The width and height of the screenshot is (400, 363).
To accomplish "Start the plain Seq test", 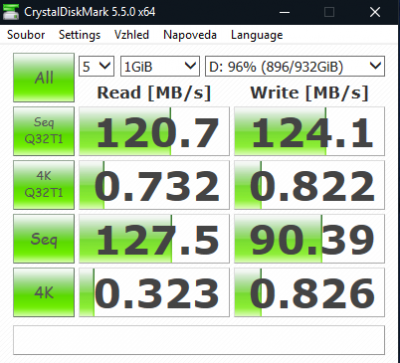I will pos(44,239).
